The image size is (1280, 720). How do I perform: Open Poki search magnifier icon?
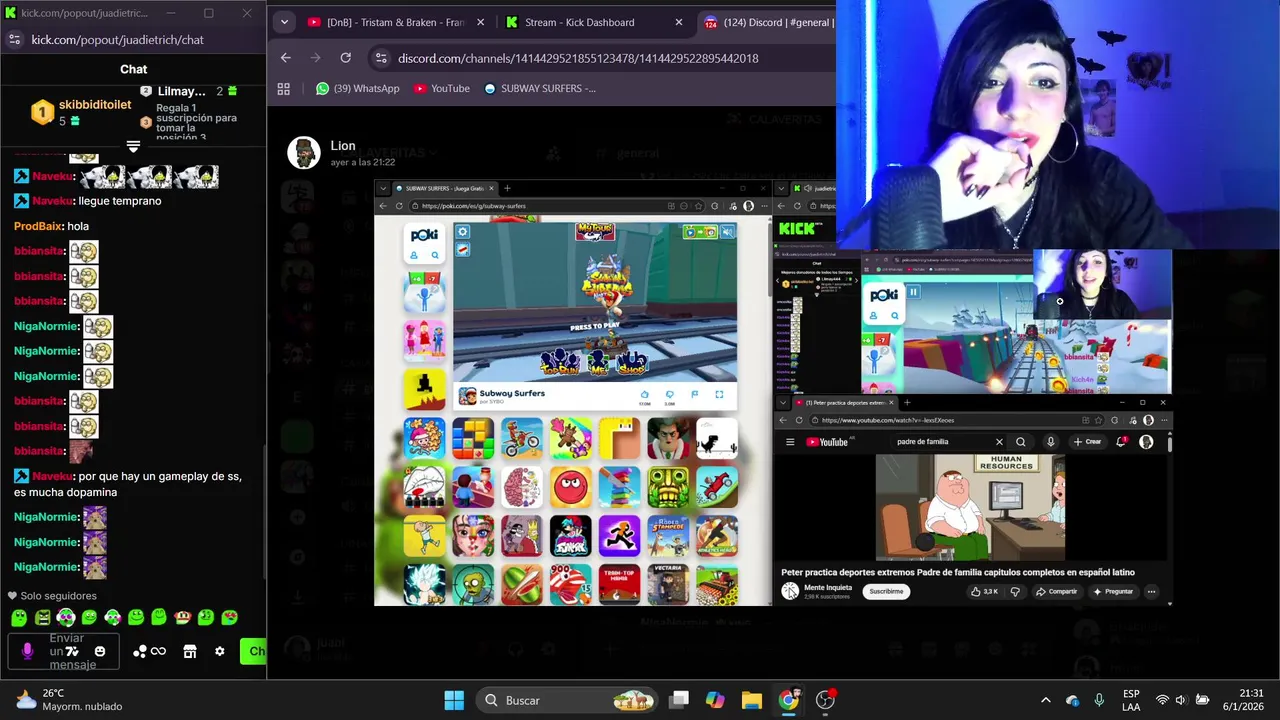(x=434, y=256)
